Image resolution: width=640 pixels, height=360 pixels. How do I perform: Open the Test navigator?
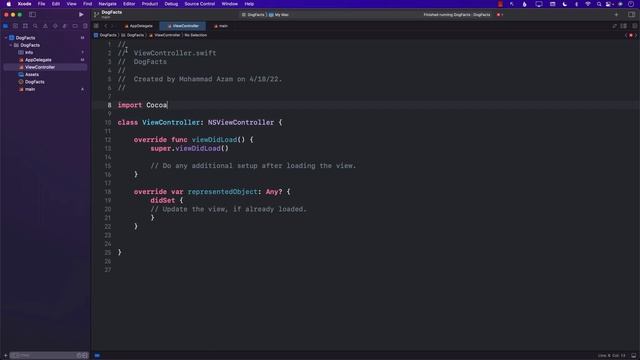click(55, 26)
